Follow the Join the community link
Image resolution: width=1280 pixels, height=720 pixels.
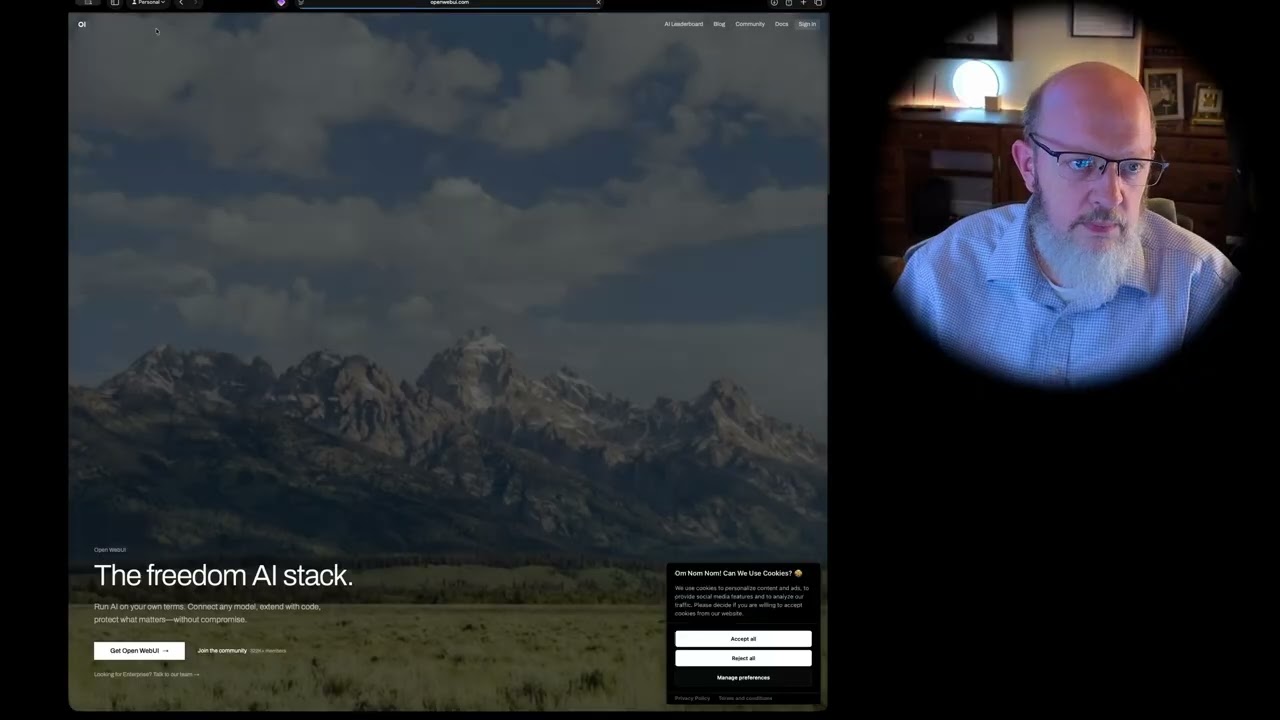tap(222, 651)
